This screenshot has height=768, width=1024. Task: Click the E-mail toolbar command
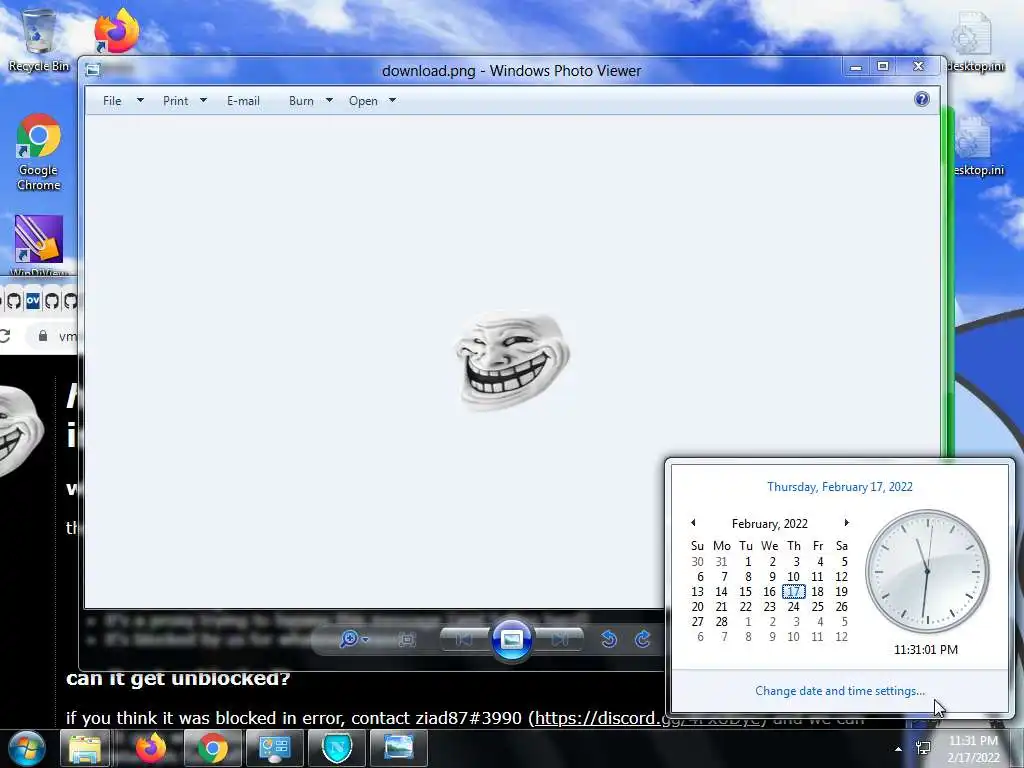coord(243,101)
